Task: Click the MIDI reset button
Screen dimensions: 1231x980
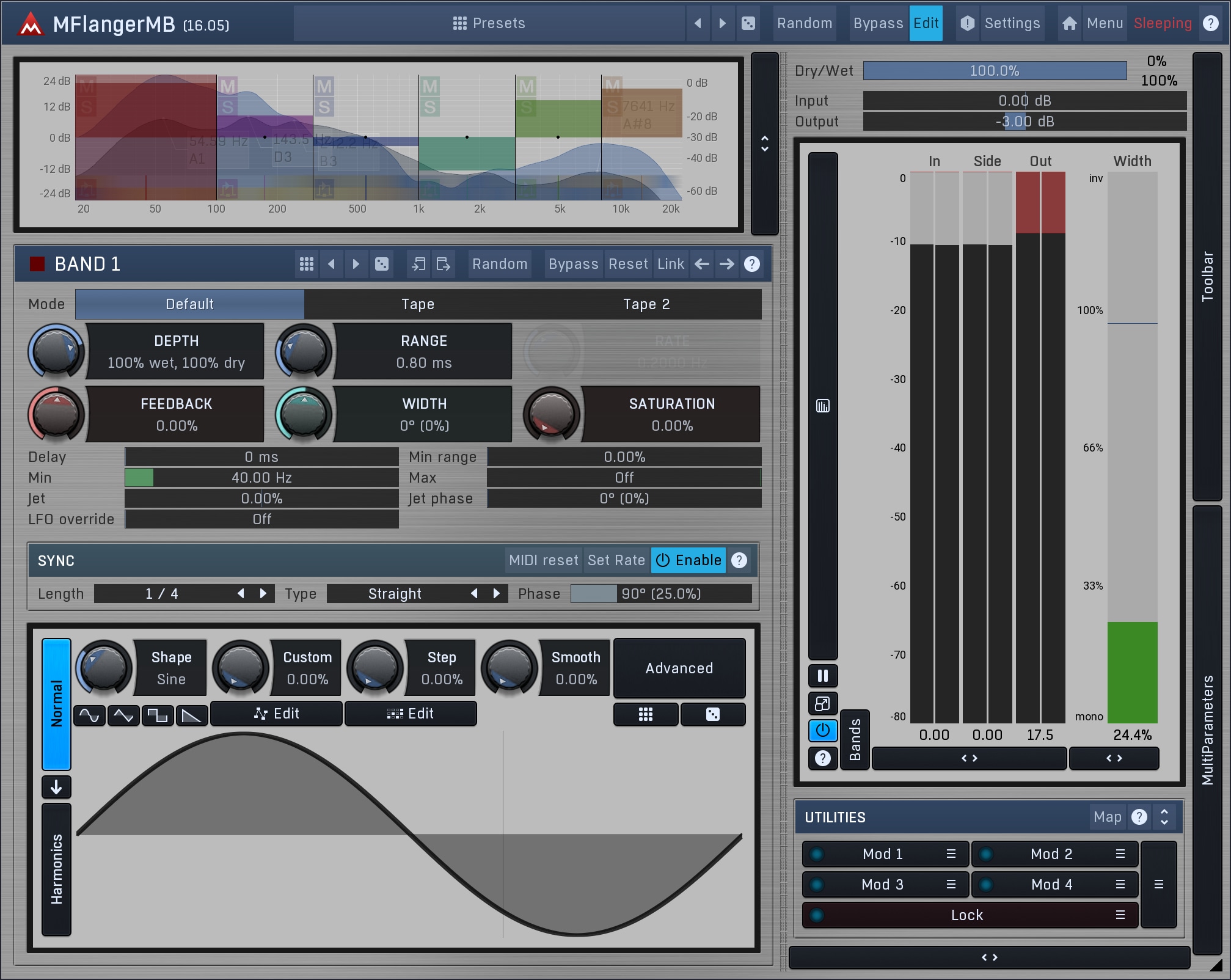Action: tap(543, 560)
